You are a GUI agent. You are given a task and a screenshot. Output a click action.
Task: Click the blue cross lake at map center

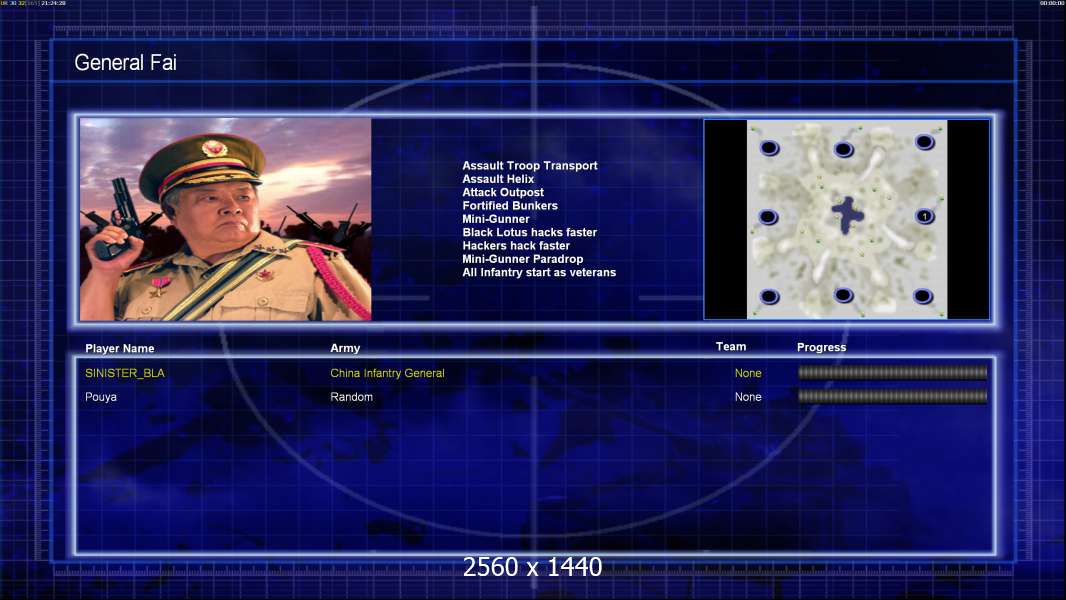coord(847,215)
